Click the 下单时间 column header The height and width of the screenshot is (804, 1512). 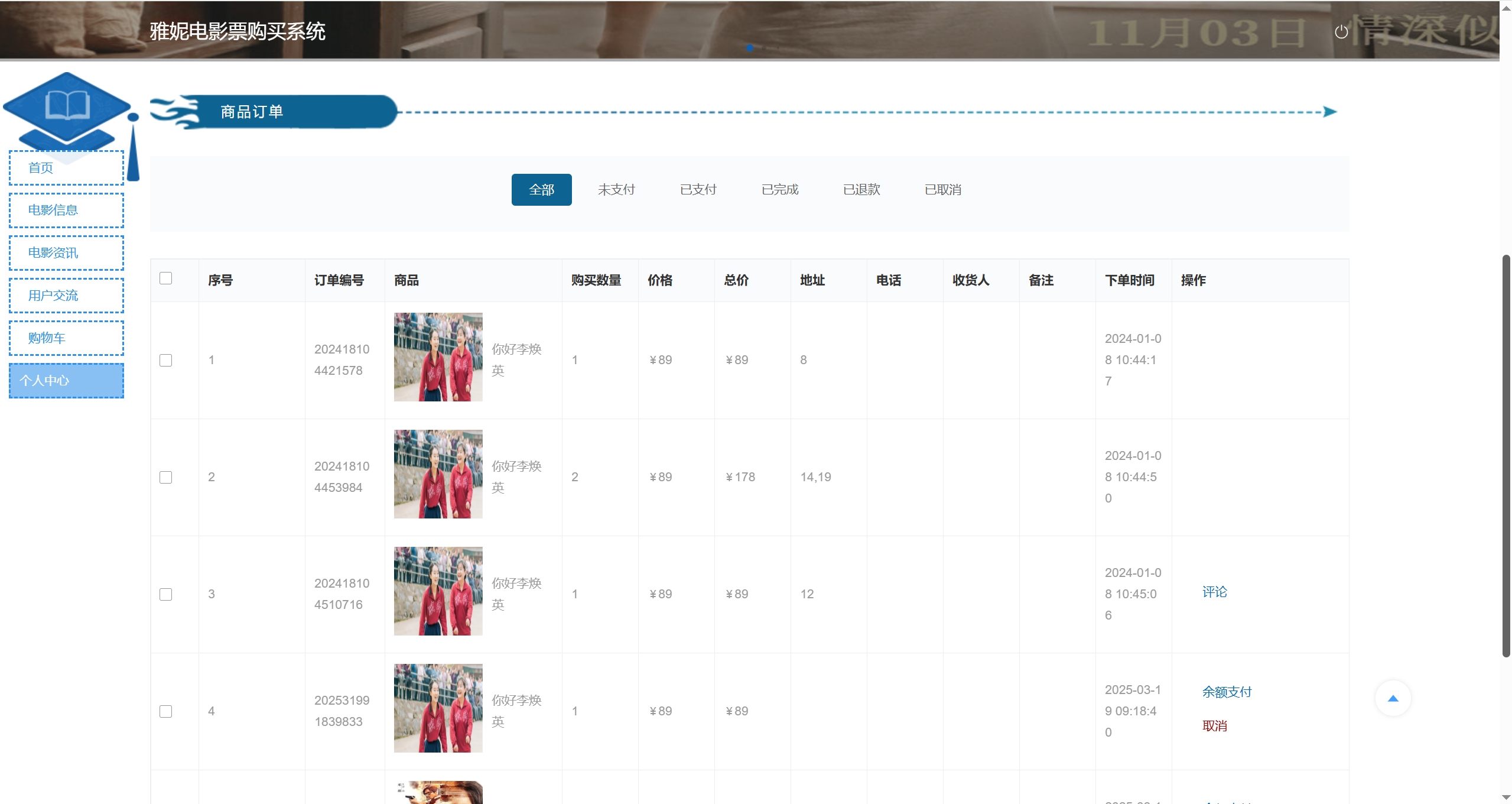tap(1130, 280)
